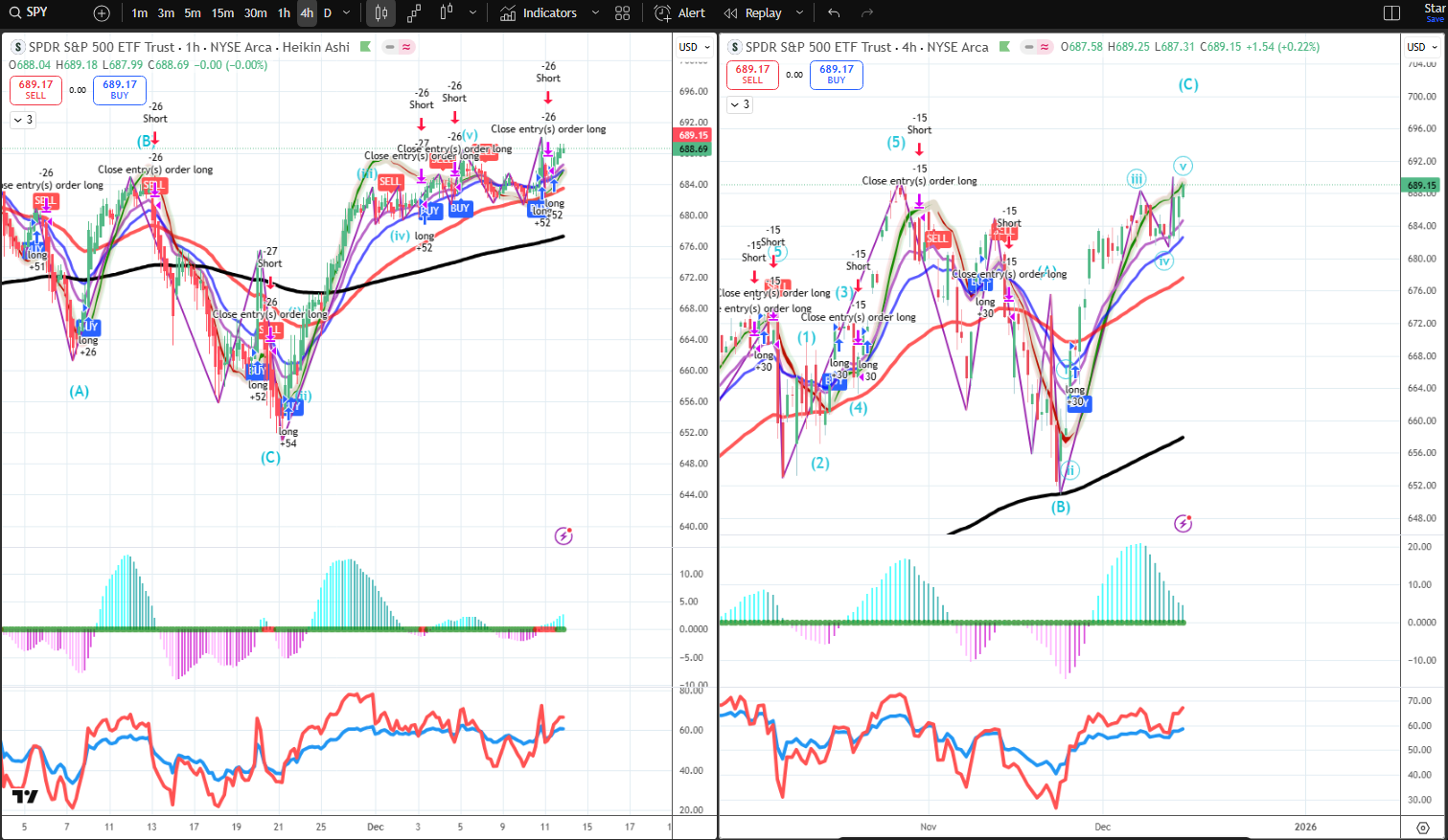
Task: Click the purple lightning event icon on 1h chart
Action: 563,536
